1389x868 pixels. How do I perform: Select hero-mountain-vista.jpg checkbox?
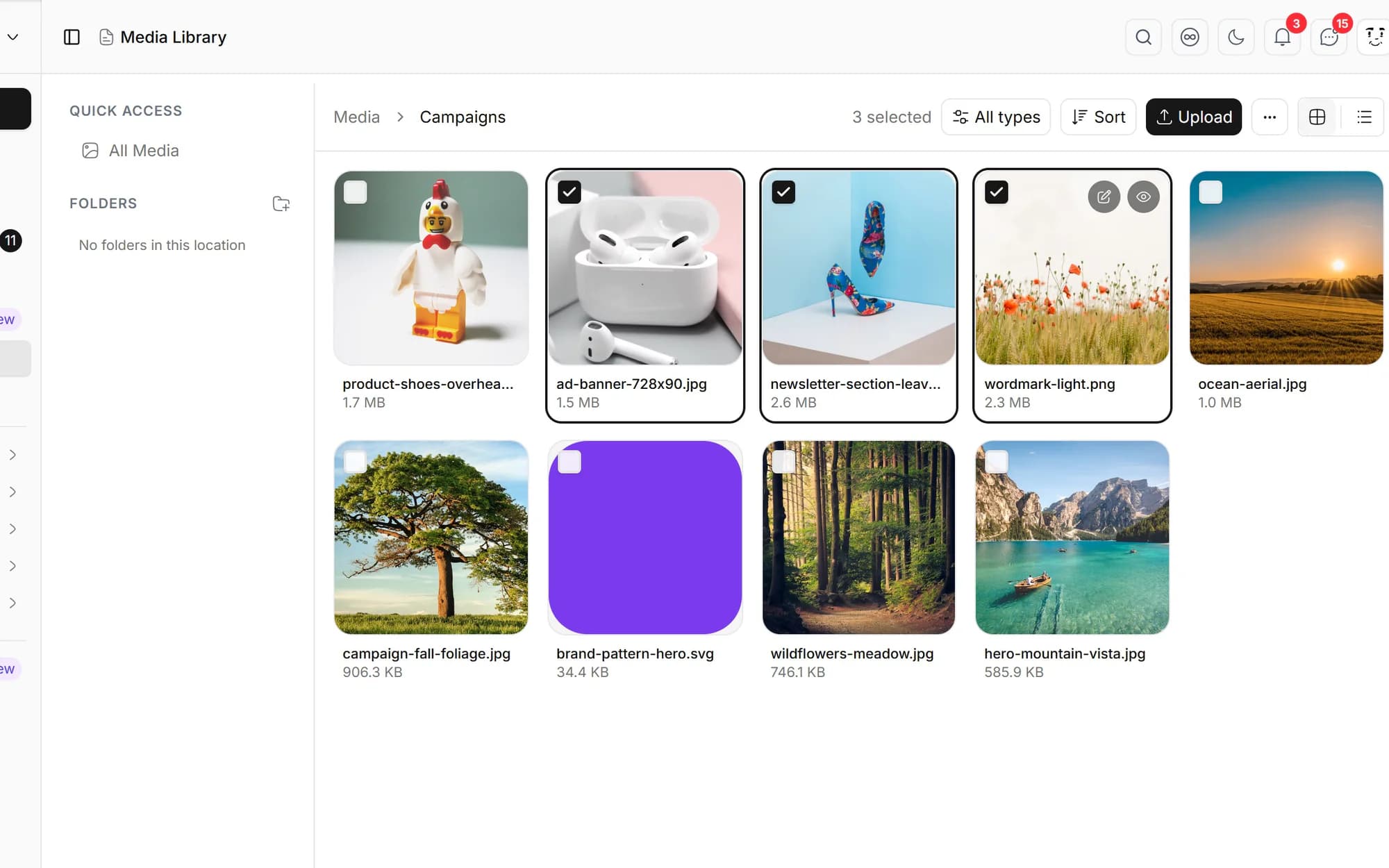click(997, 462)
